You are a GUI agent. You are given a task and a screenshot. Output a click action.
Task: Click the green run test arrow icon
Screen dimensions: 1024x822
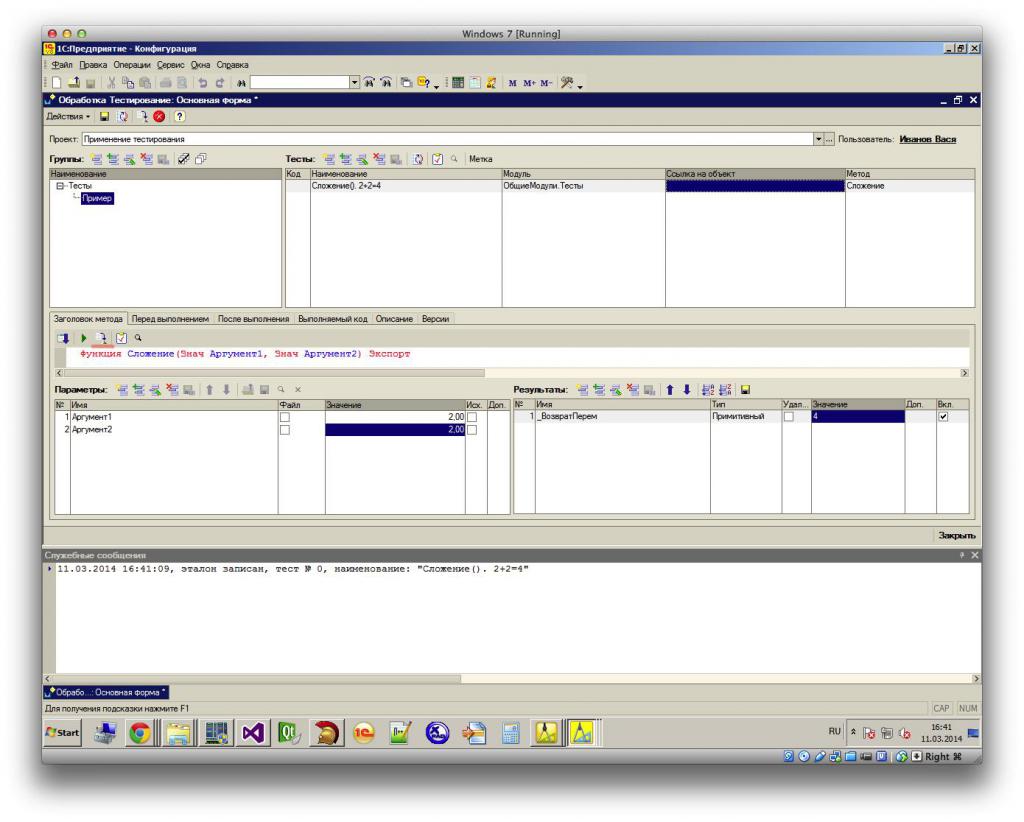tap(84, 338)
